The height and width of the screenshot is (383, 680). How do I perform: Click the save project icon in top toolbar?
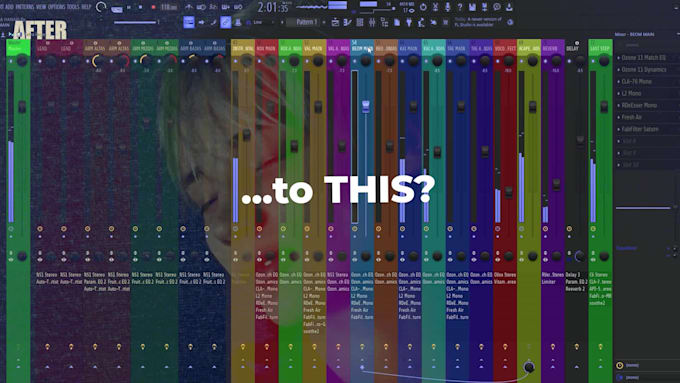[472, 7]
